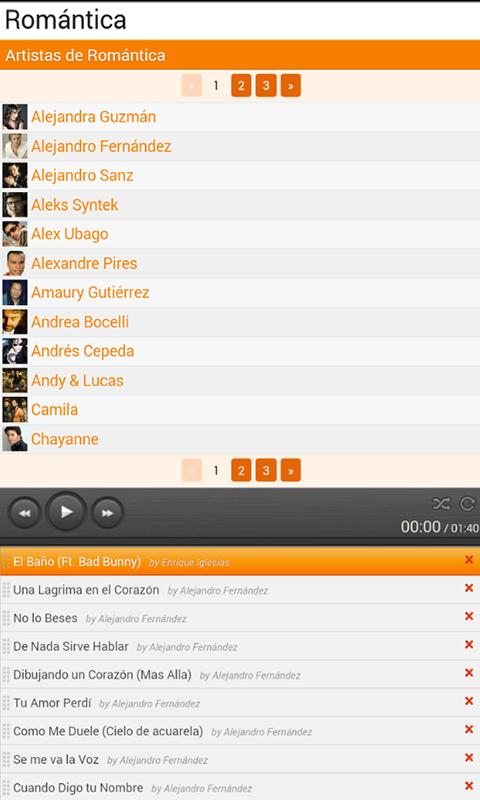Select song De Nada Sirve Hablar
The height and width of the screenshot is (800, 480).
70,646
